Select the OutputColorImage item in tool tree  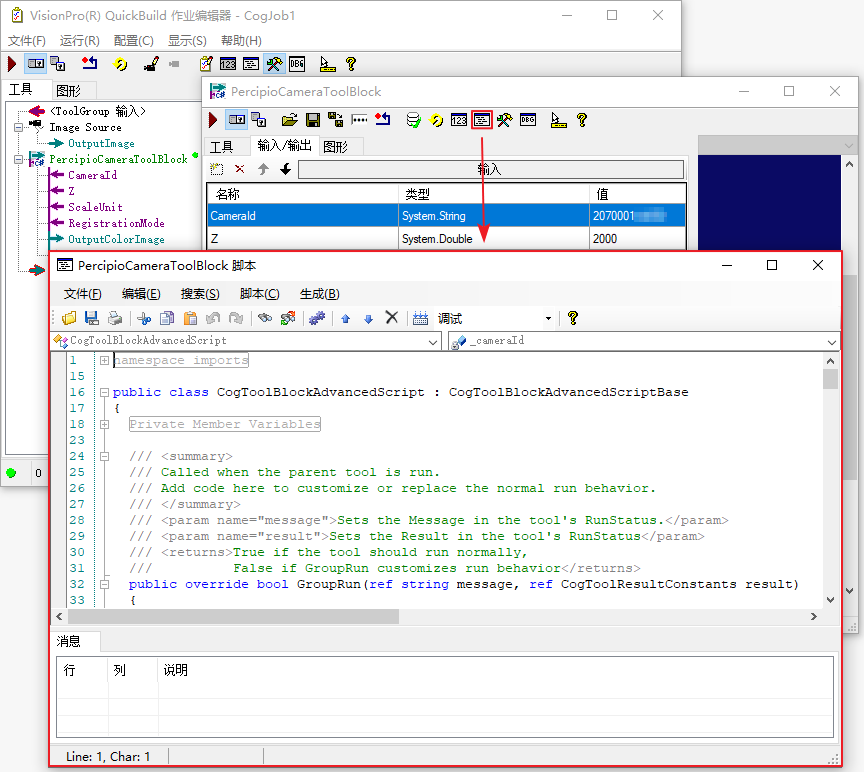point(116,239)
